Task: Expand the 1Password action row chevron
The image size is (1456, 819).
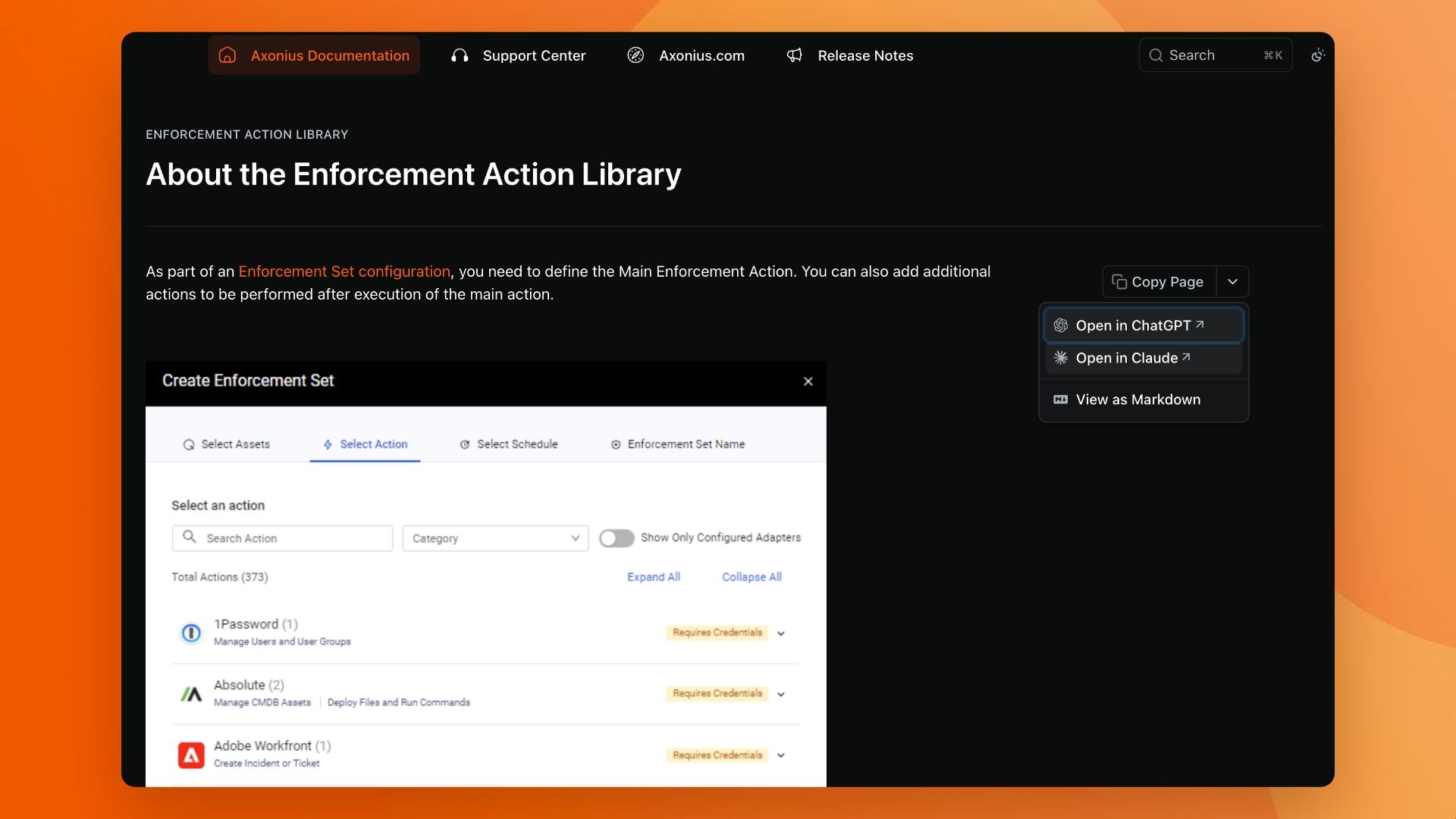Action: click(x=781, y=633)
